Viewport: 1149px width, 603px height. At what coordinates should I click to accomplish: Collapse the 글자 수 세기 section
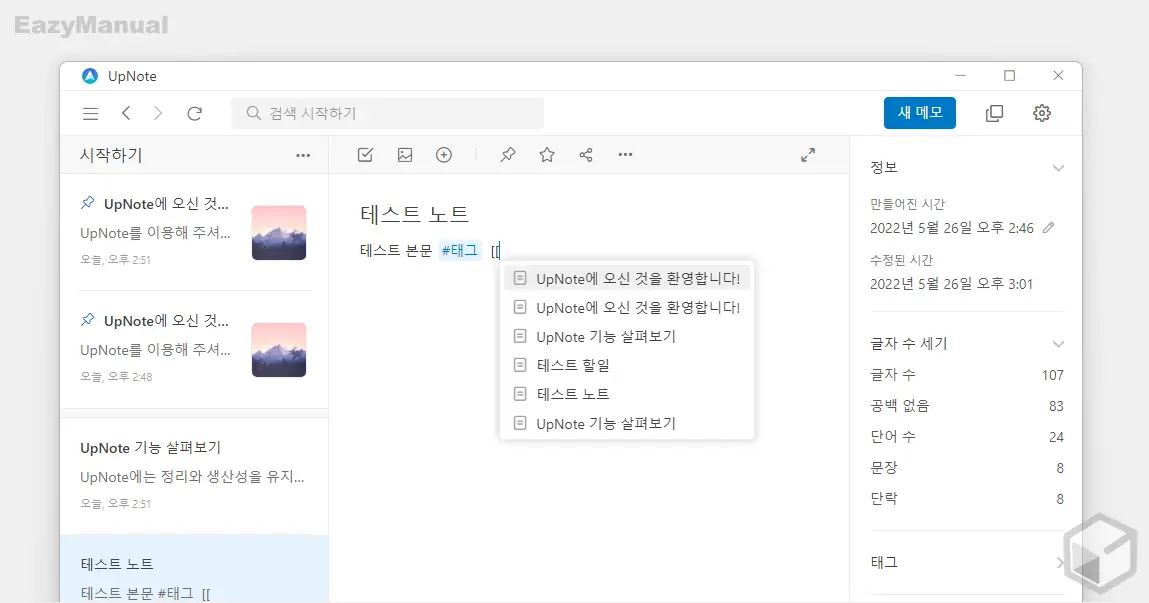1058,344
